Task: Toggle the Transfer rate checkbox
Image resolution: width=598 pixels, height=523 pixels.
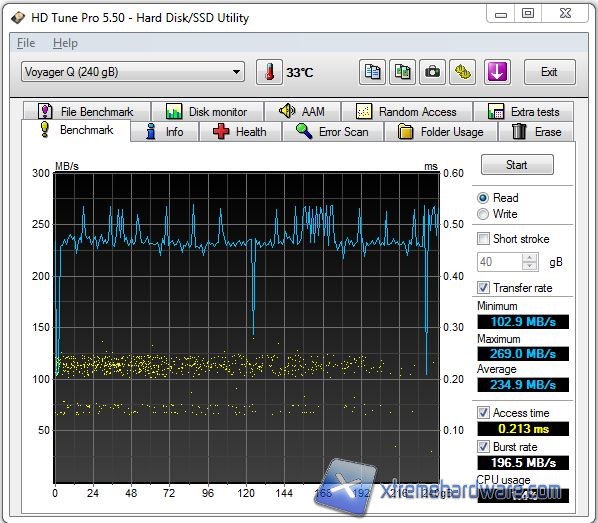Action: pyautogui.click(x=483, y=288)
